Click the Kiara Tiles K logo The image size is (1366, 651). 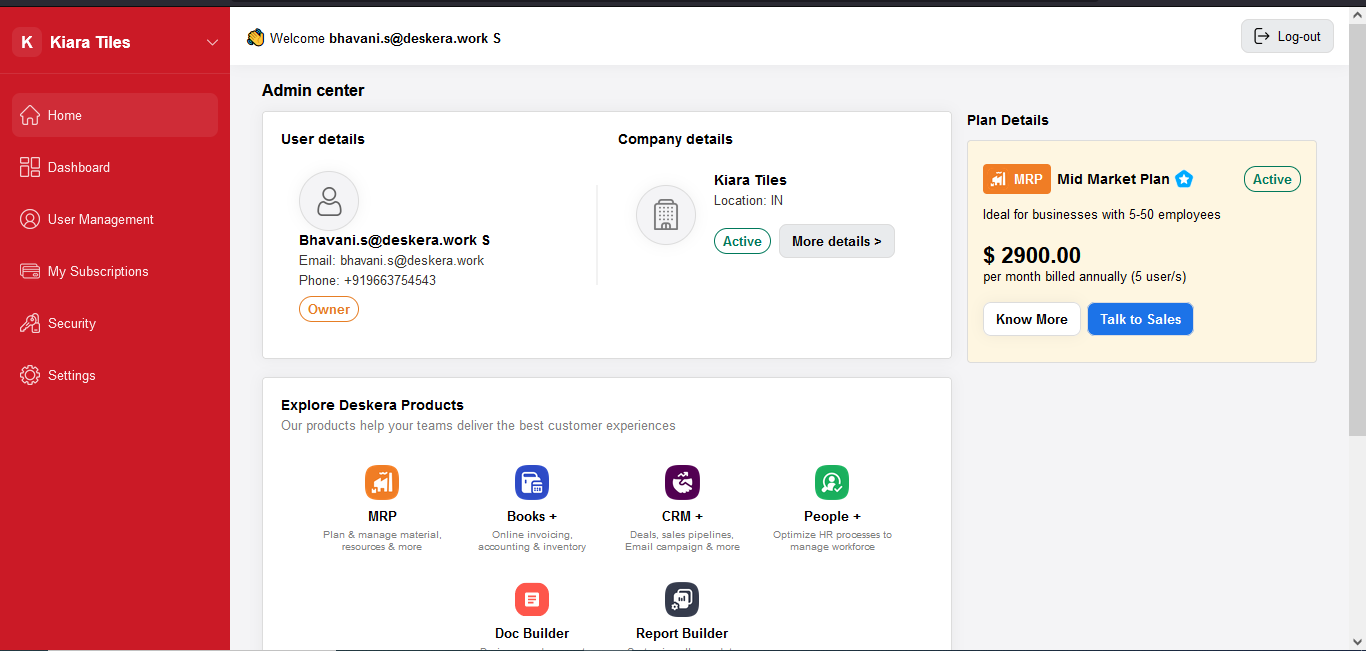coord(27,42)
